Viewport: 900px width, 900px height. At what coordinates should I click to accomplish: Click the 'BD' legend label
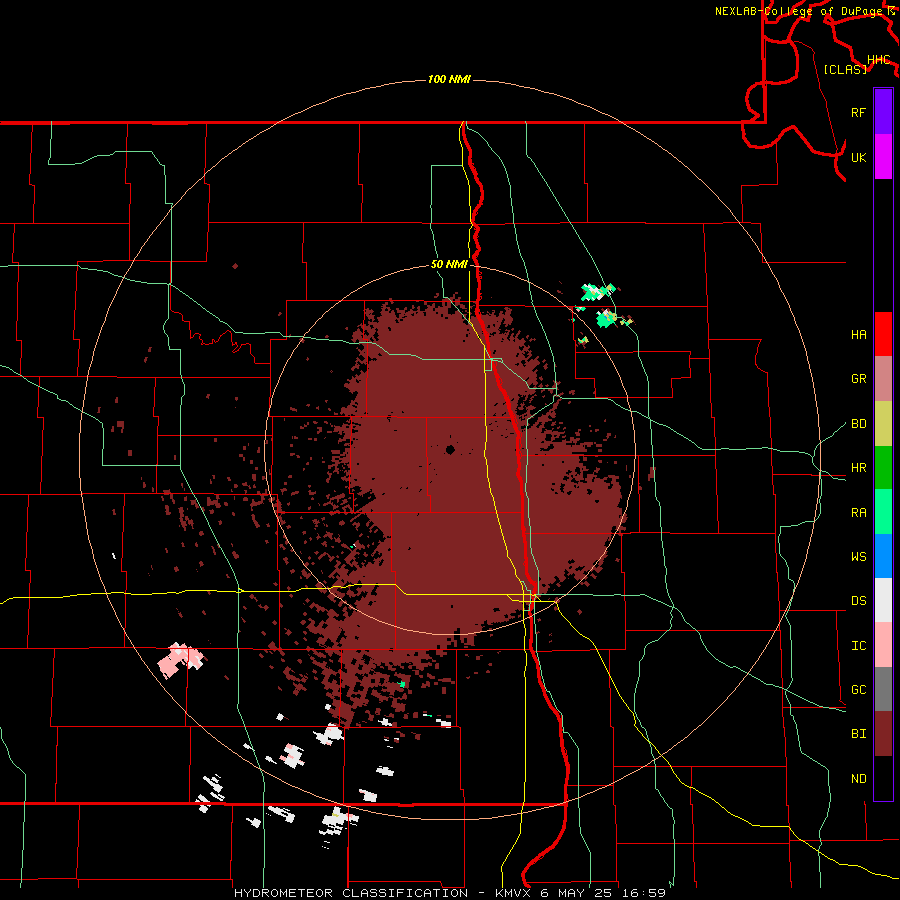click(858, 424)
